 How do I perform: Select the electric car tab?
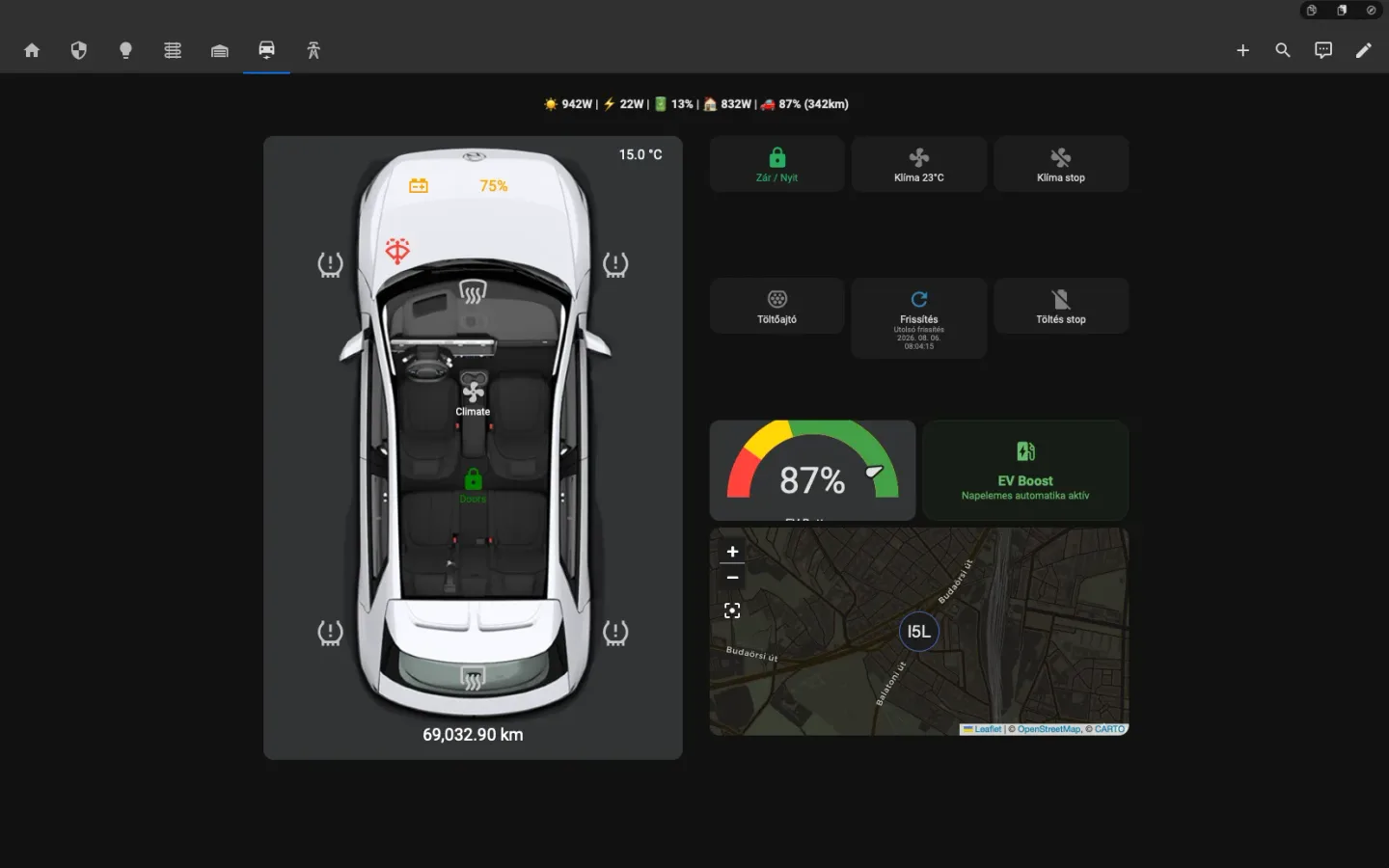click(266, 50)
